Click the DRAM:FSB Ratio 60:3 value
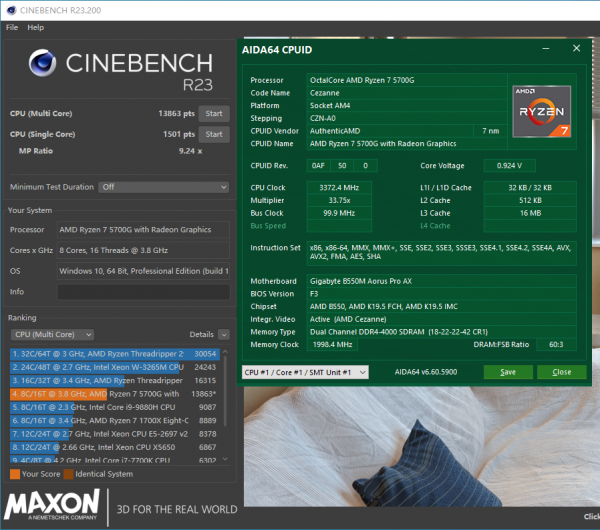Image resolution: width=600 pixels, height=530 pixels. coord(556,345)
